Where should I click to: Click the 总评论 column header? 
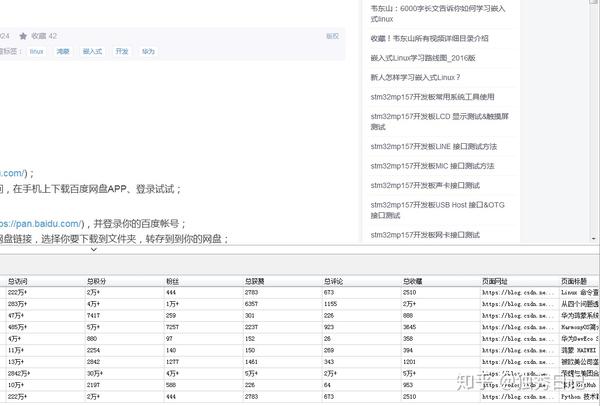pyautogui.click(x=362, y=281)
